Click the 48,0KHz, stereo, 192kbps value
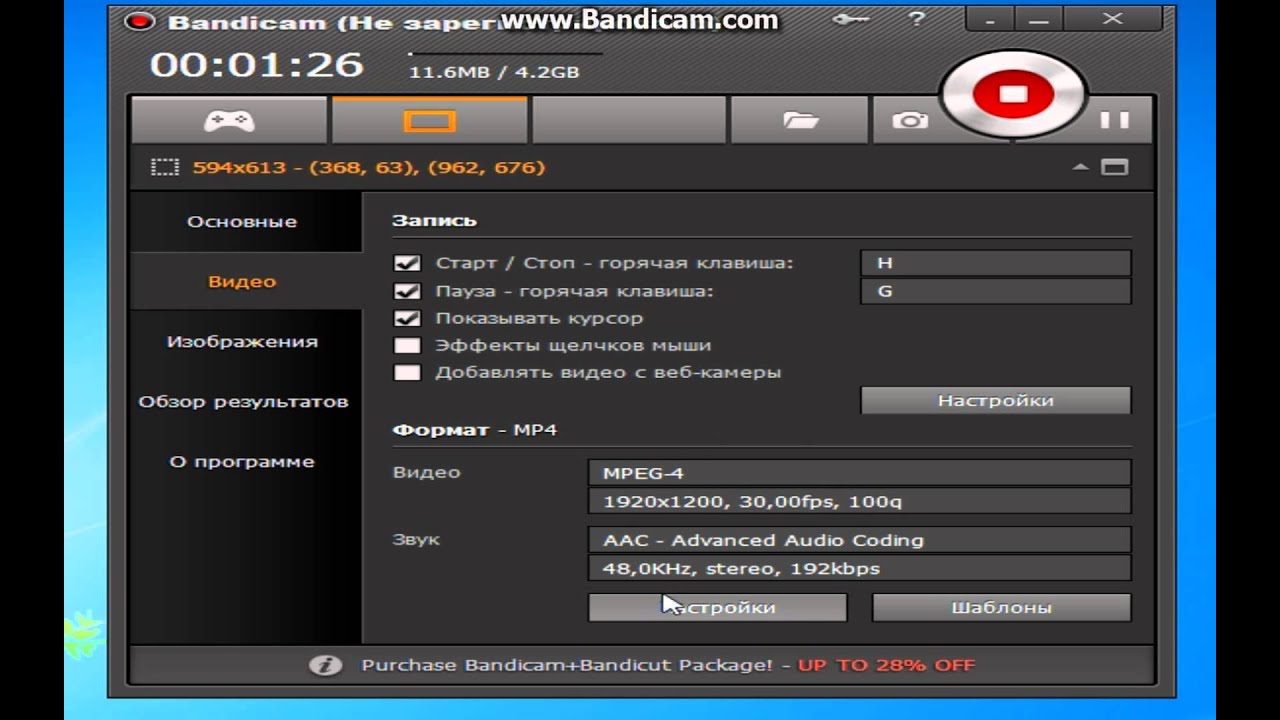Viewport: 1280px width, 720px height. 860,568
